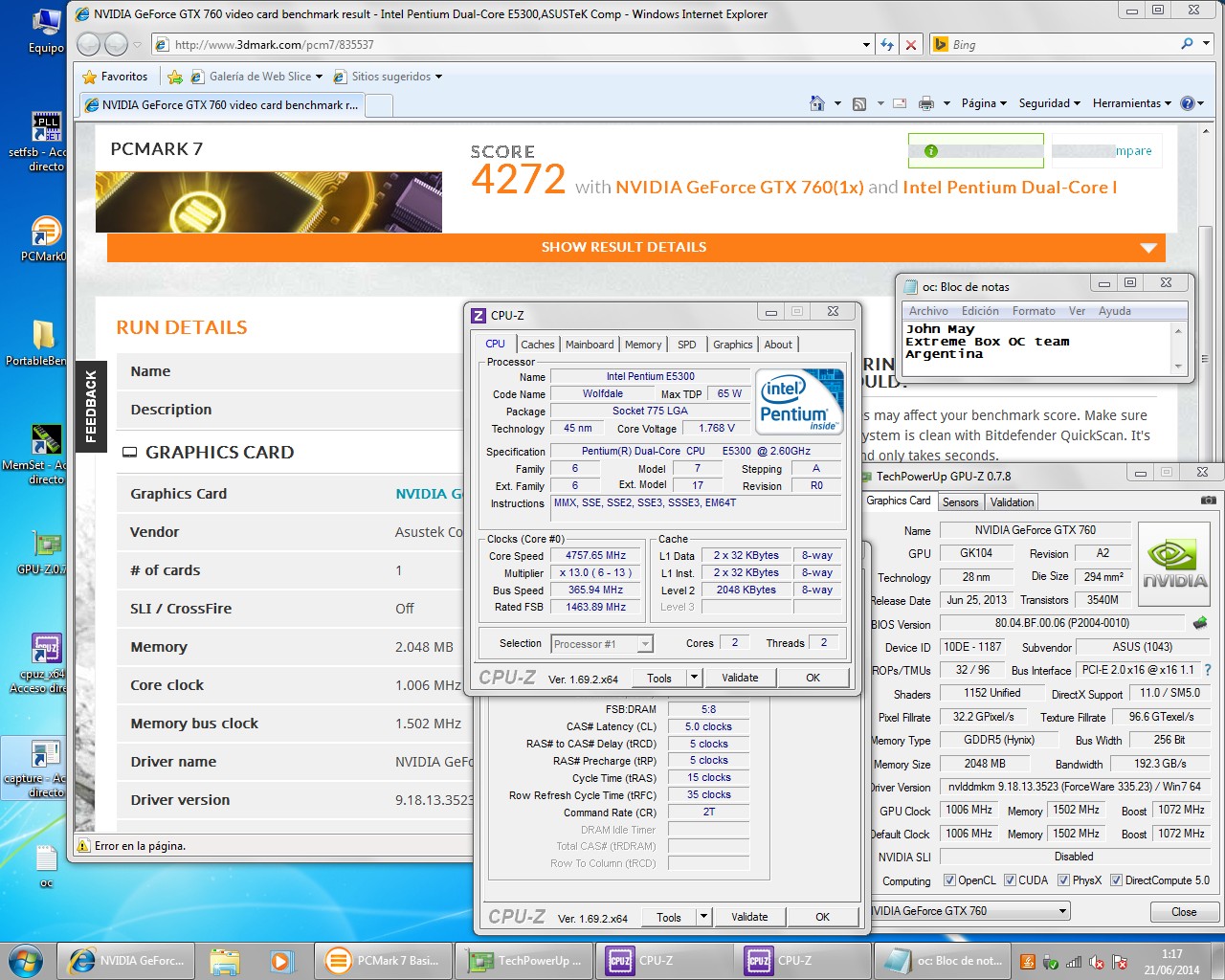Viewport: 1225px width, 980px height.
Task: Click the Windows Start orb
Action: click(26, 960)
